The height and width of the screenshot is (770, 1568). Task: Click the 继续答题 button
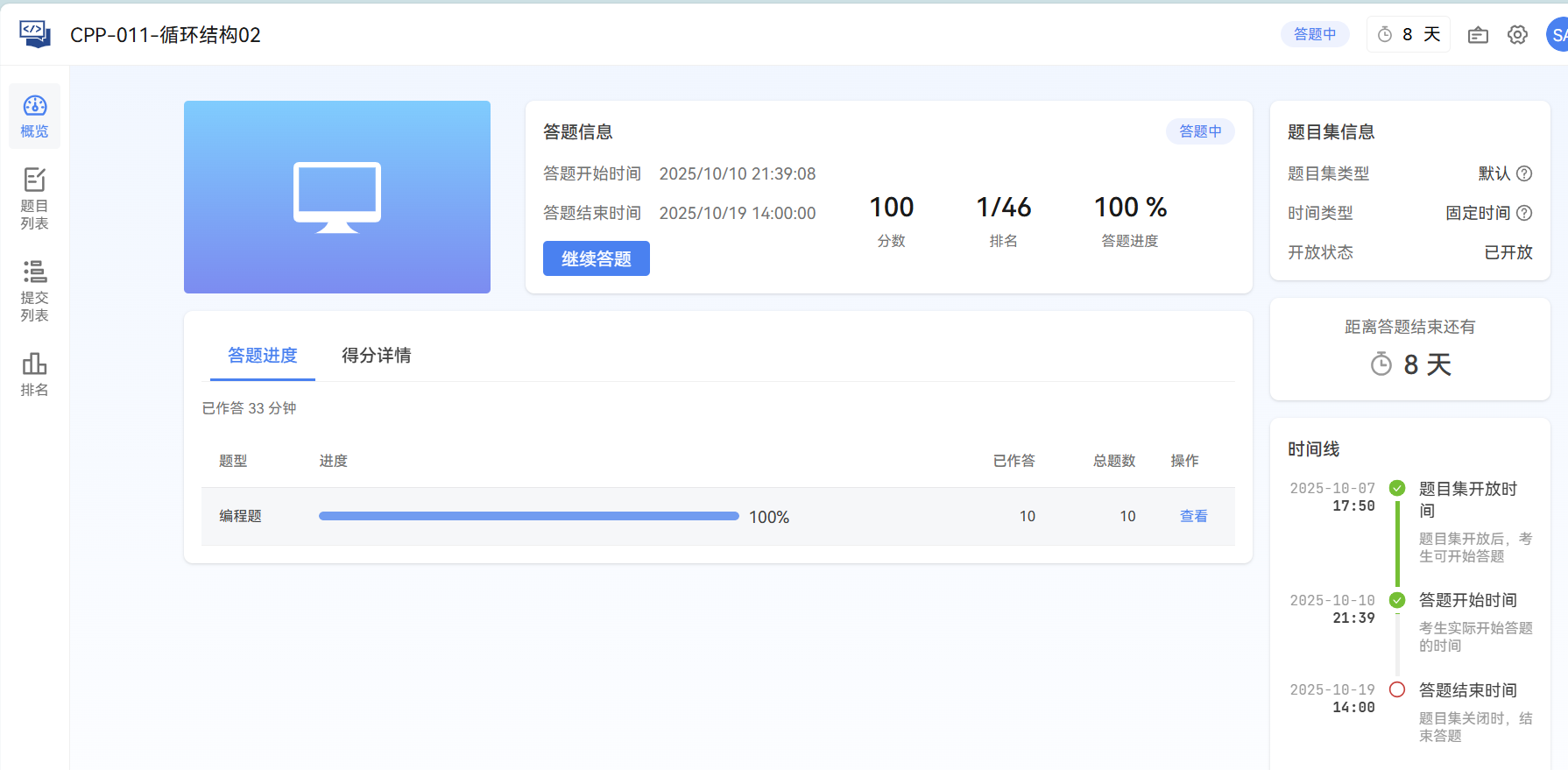(x=597, y=258)
